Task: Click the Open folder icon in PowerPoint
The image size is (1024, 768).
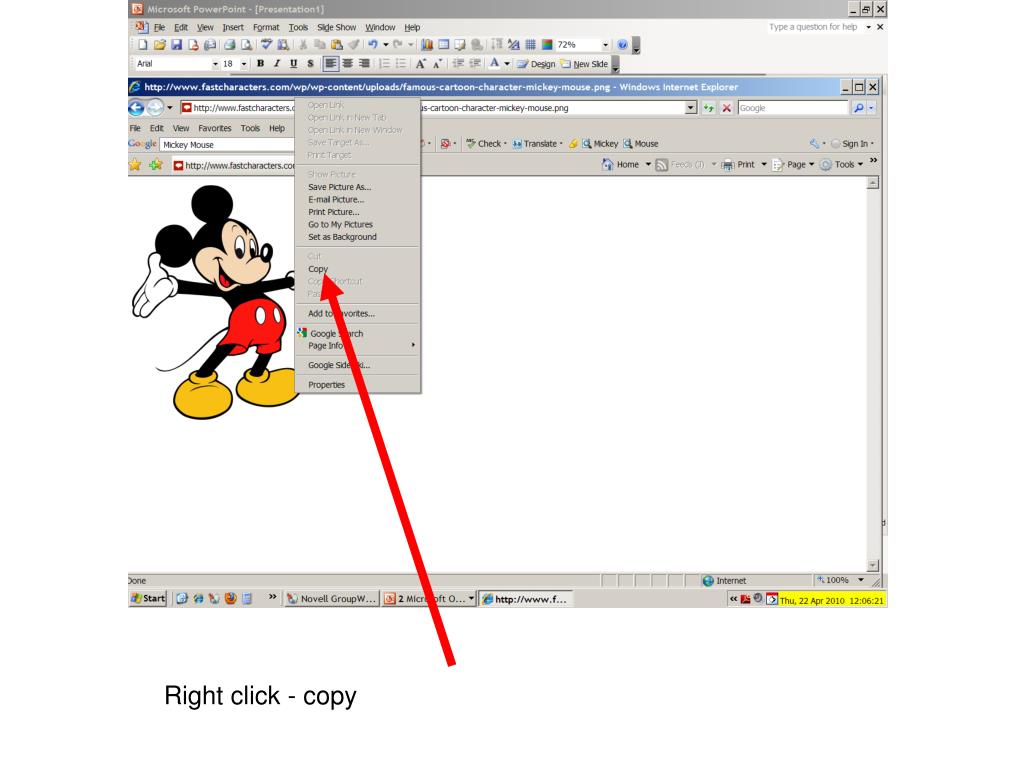Action: pyautogui.click(x=160, y=44)
